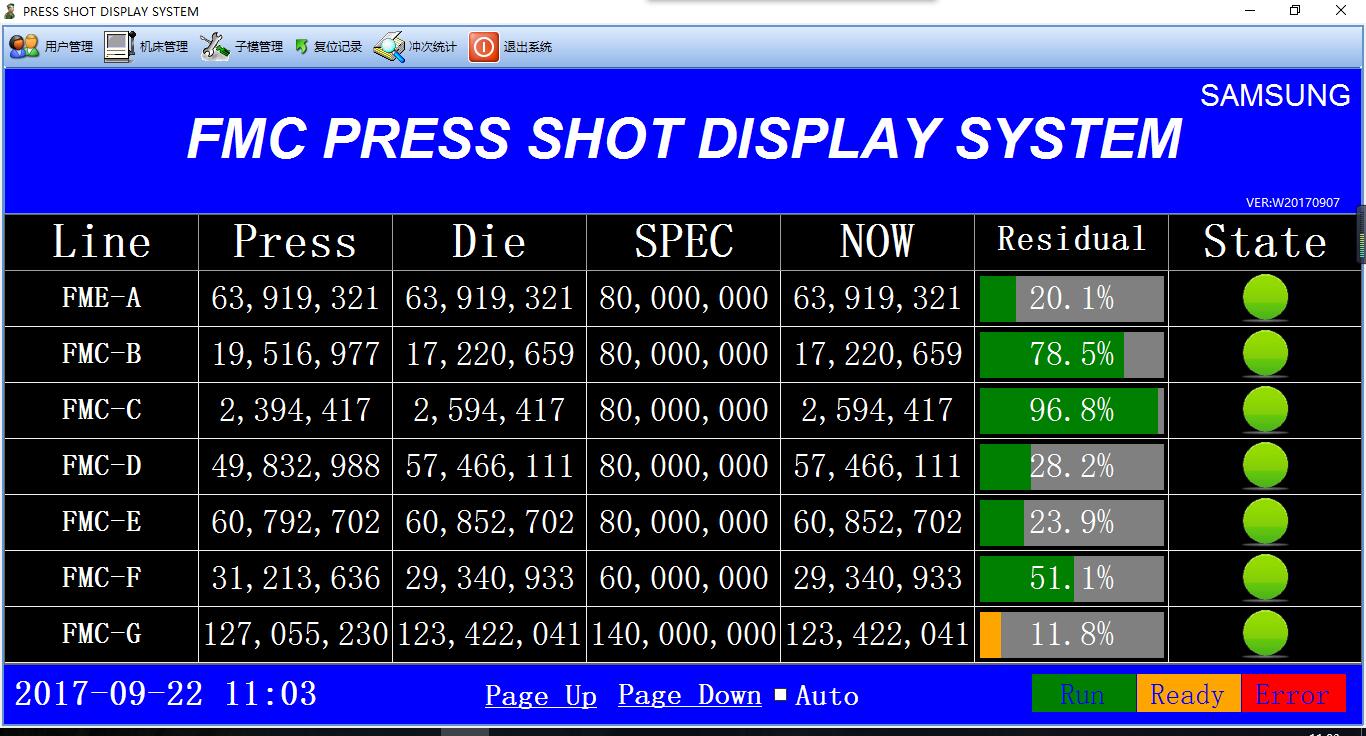
Task: Click the Residual column header
Action: click(x=1071, y=240)
